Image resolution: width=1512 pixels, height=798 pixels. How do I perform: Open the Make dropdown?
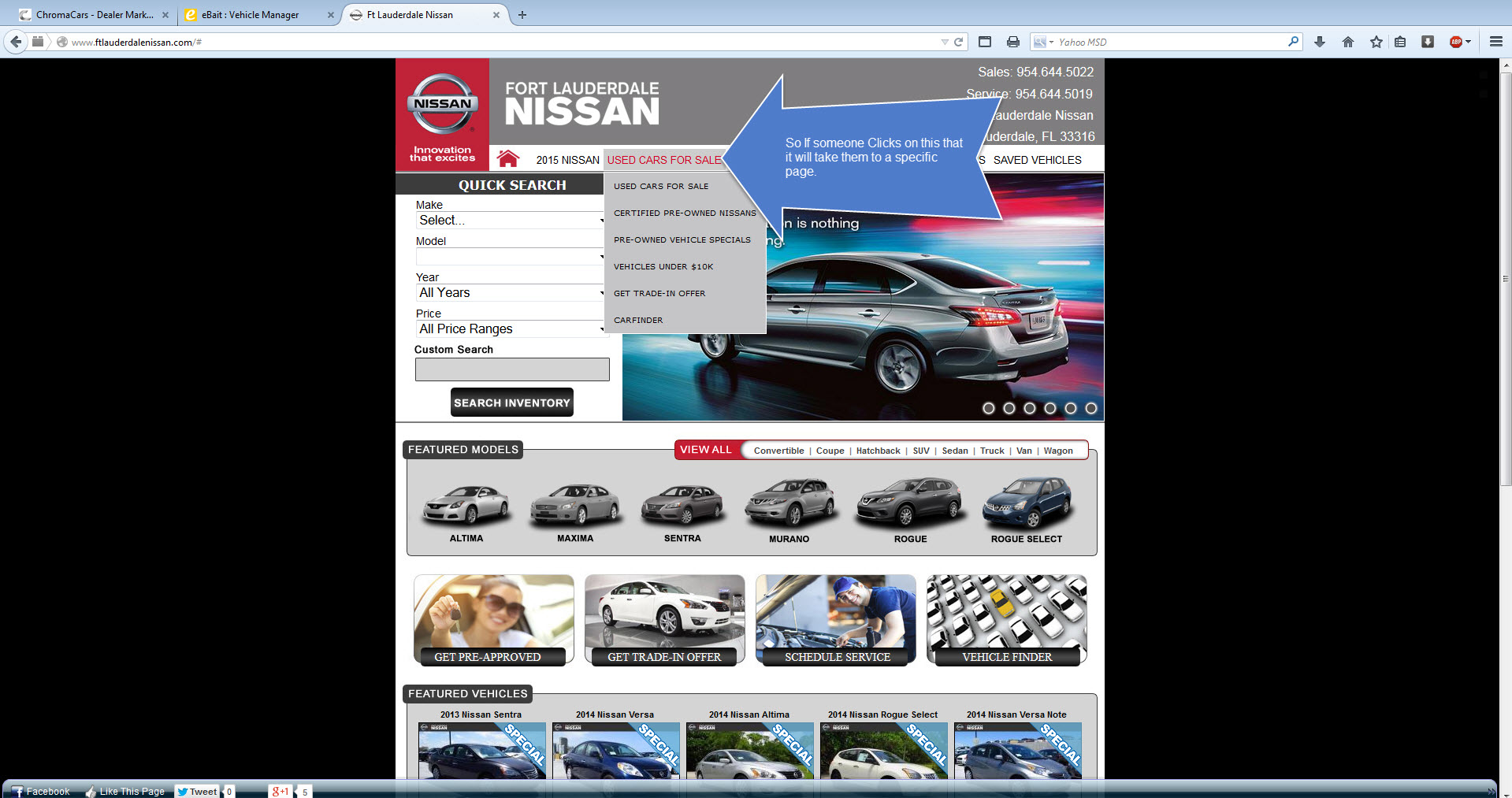[x=511, y=220]
